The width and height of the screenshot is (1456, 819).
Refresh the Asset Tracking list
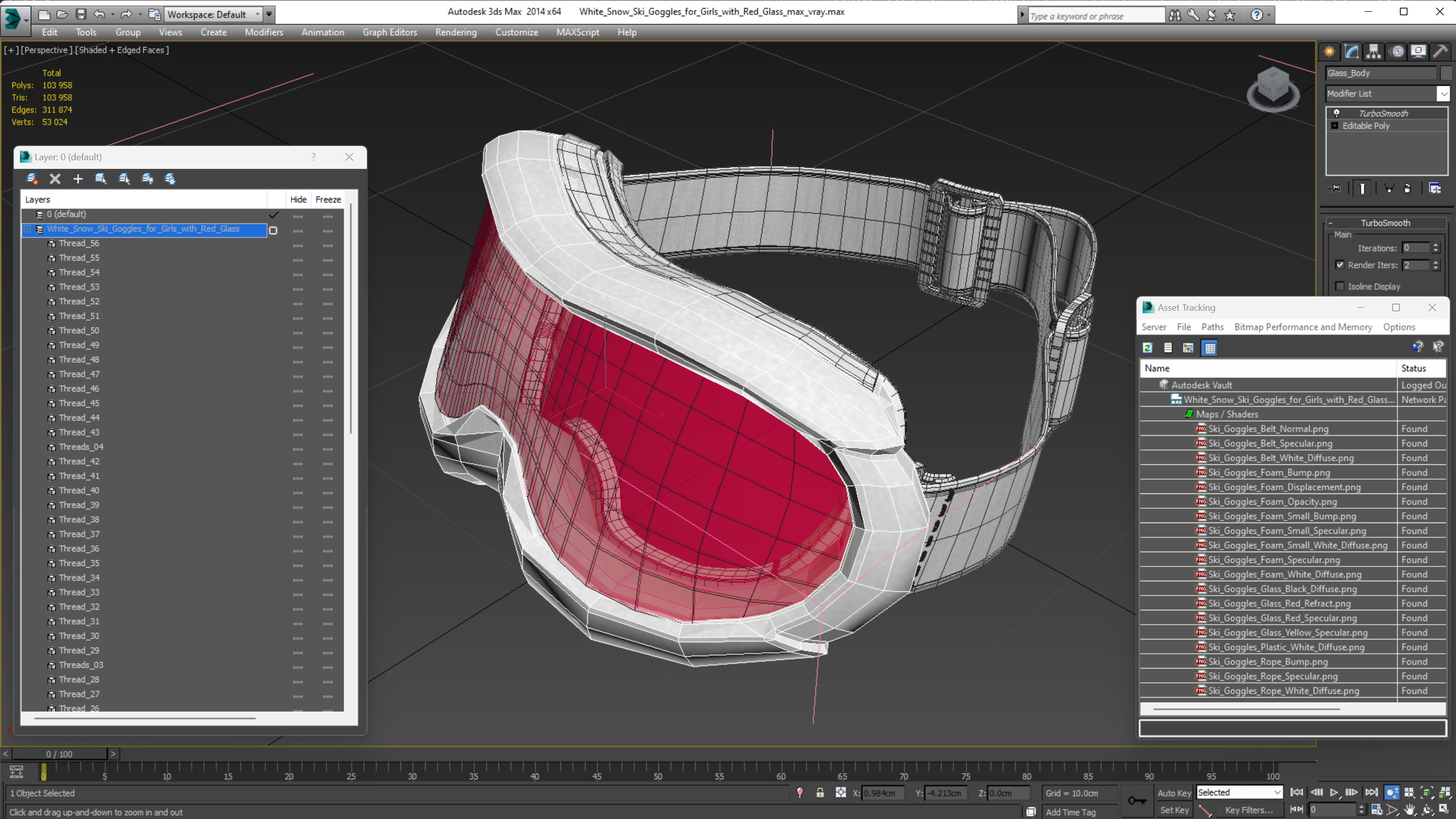pyautogui.click(x=1147, y=348)
